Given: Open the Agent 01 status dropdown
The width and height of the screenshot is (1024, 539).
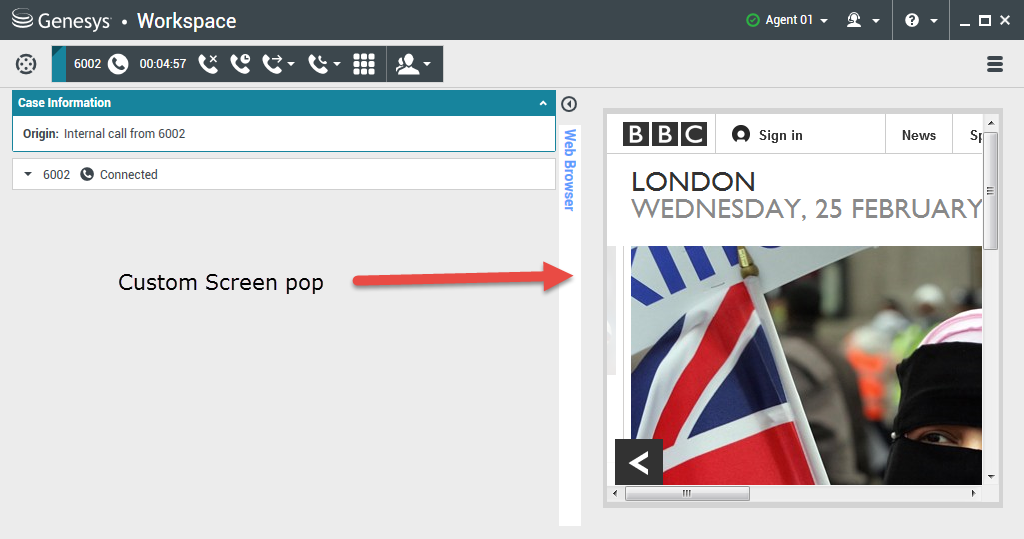Looking at the screenshot, I should click(x=787, y=20).
